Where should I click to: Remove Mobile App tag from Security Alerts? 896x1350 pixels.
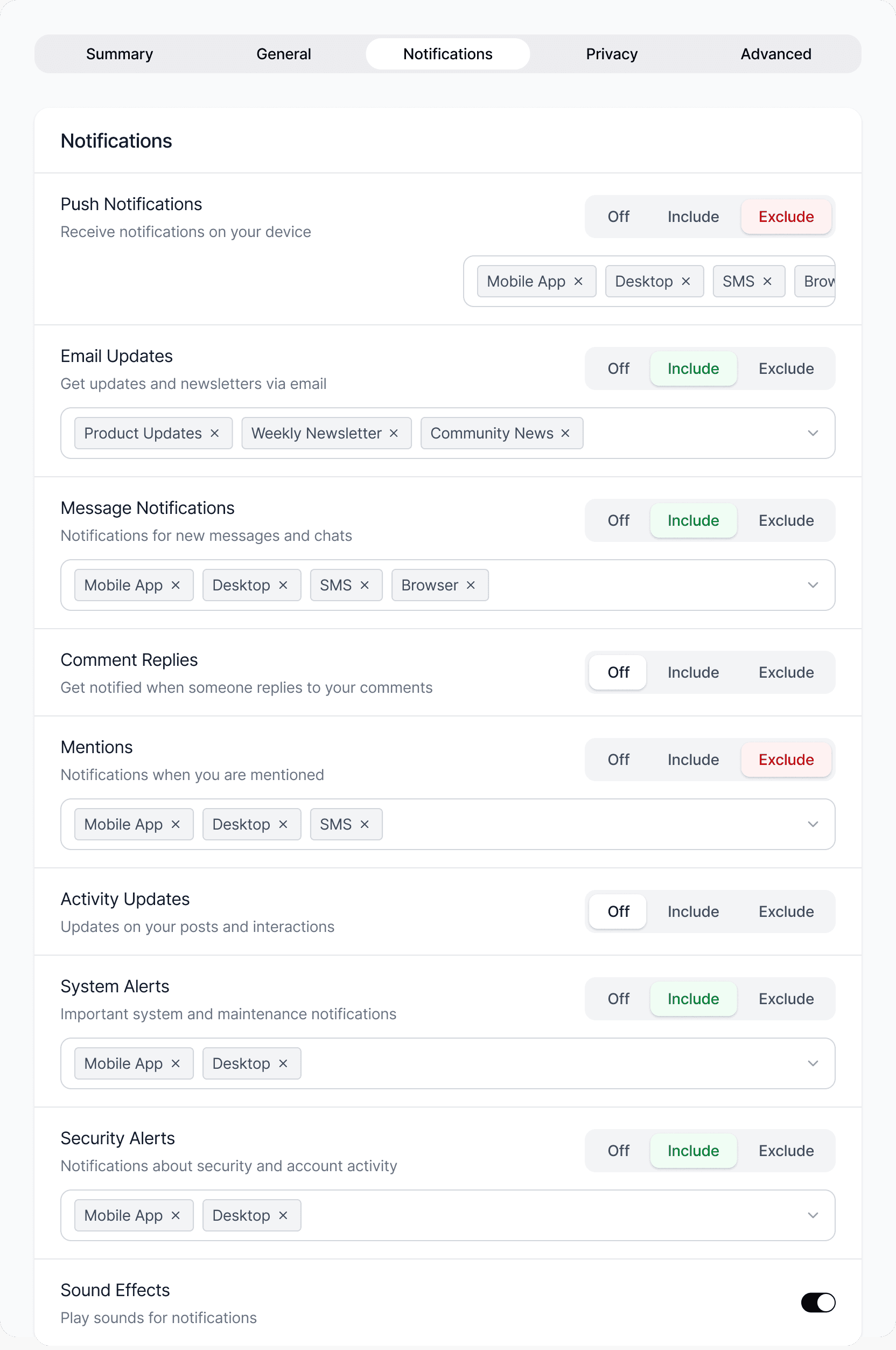pyautogui.click(x=176, y=1216)
